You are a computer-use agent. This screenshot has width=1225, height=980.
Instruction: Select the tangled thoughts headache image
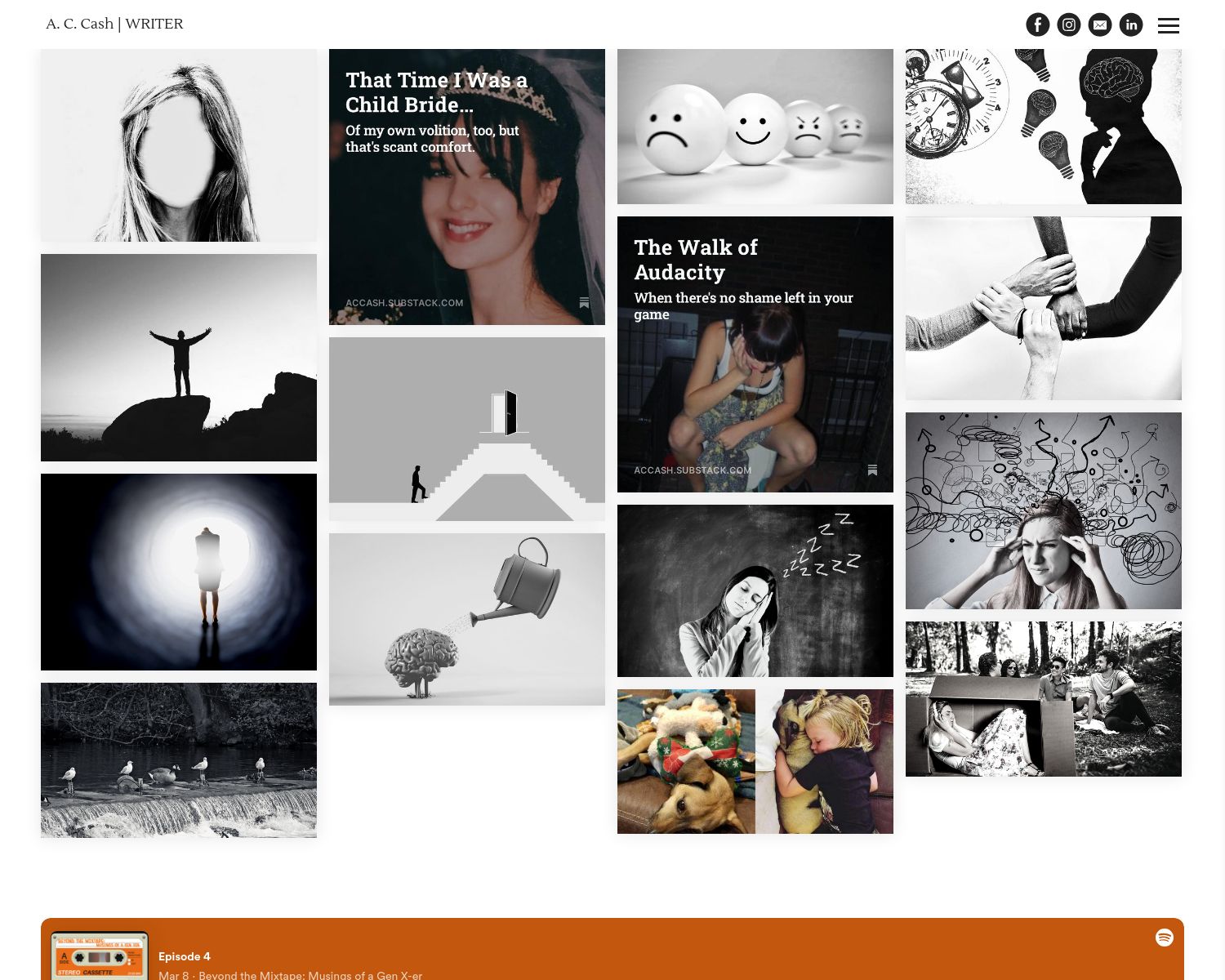pos(1043,510)
